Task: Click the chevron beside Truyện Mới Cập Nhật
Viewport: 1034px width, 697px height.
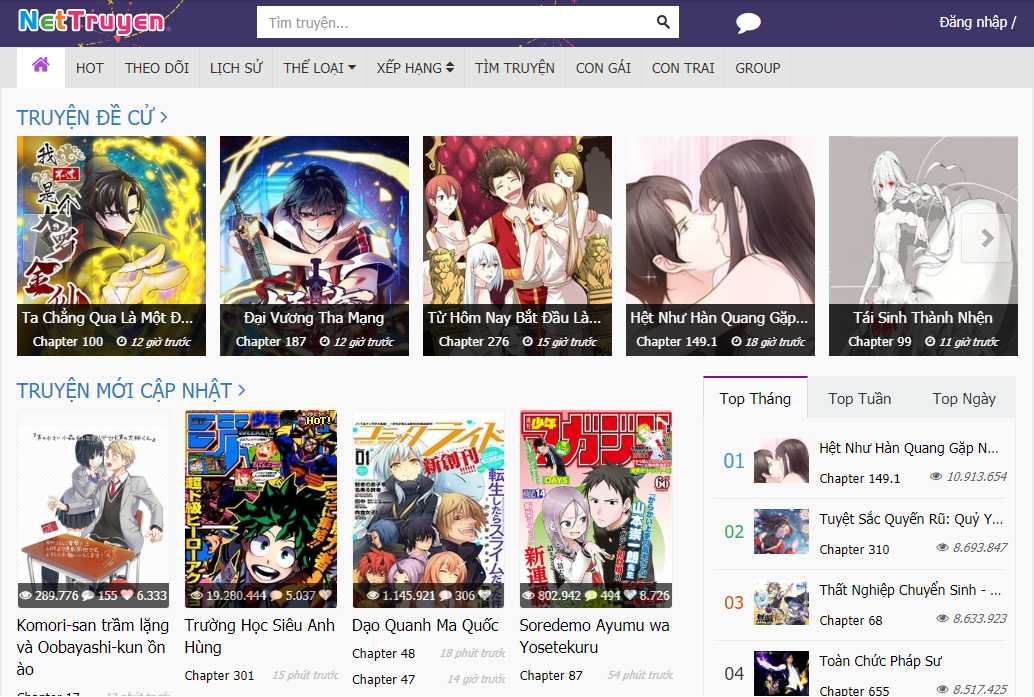Action: point(242,390)
